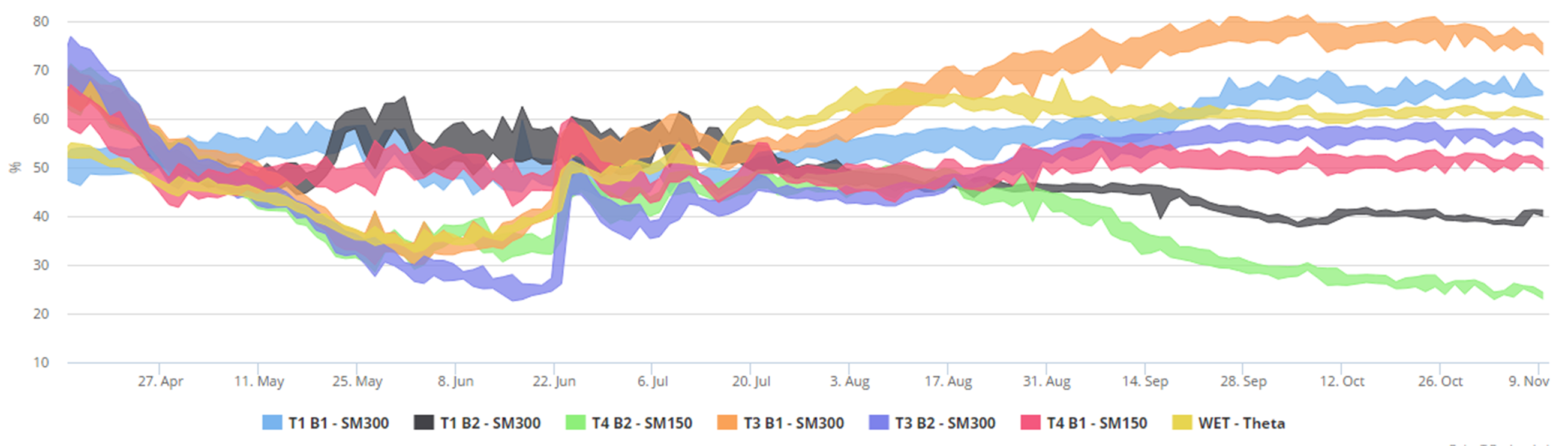Screen dimensions: 1568x446
Task: Click the black T1 B2 - SM300 legend swatch
Action: [x=423, y=423]
